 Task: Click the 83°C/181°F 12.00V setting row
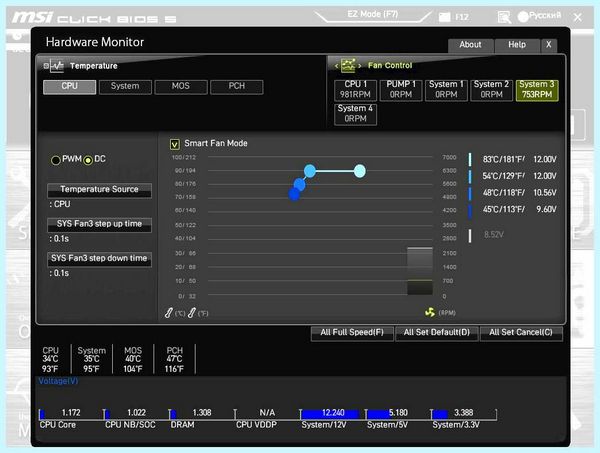click(513, 160)
